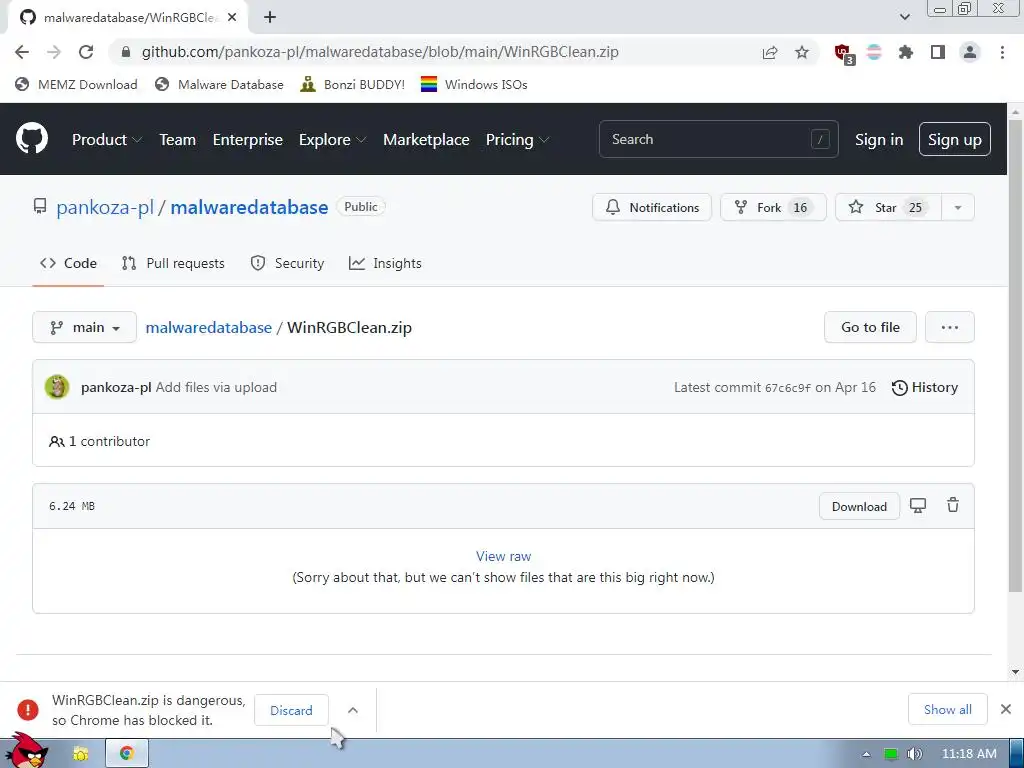Screen dimensions: 1024x768
Task: Bookmark this page with the star icon
Action: [802, 52]
